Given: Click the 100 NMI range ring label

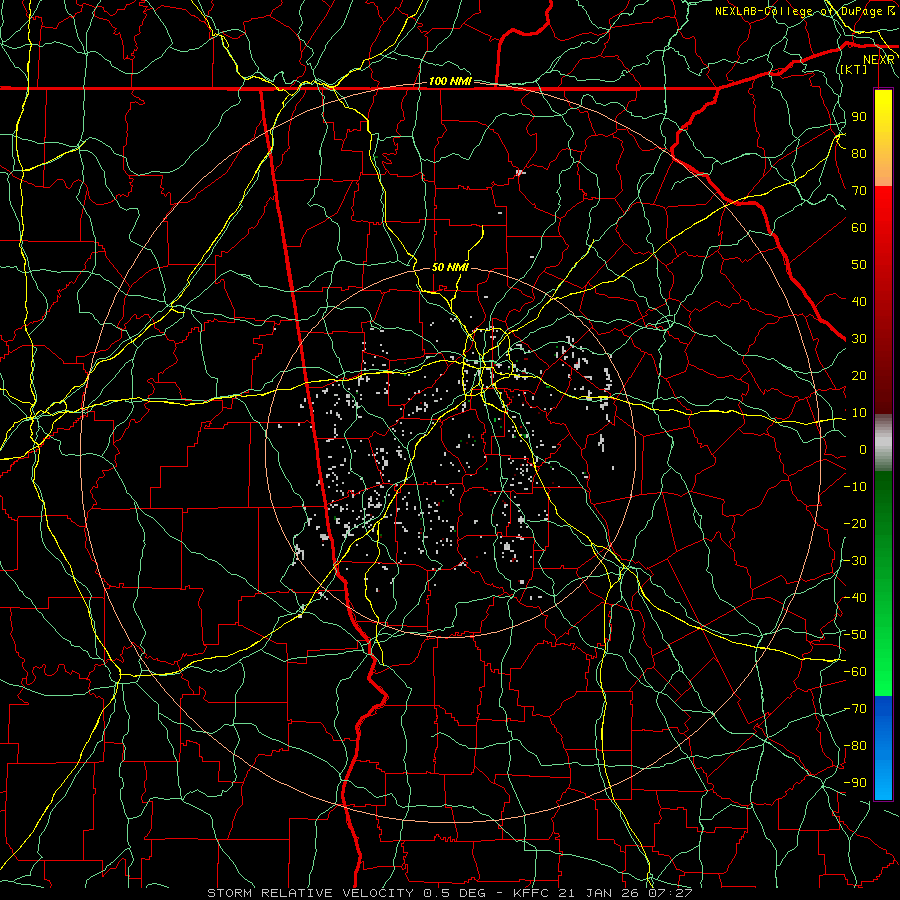Looking at the screenshot, I should 450,81.
